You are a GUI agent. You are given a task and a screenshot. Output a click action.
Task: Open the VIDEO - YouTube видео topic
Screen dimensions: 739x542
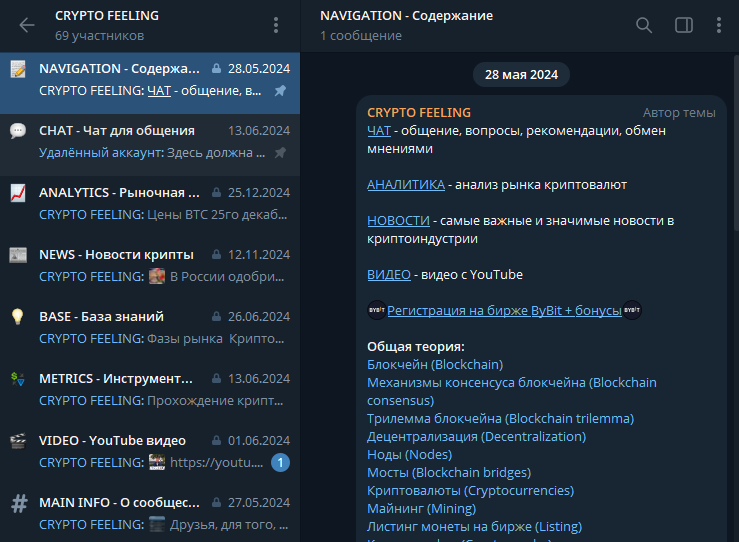point(150,456)
